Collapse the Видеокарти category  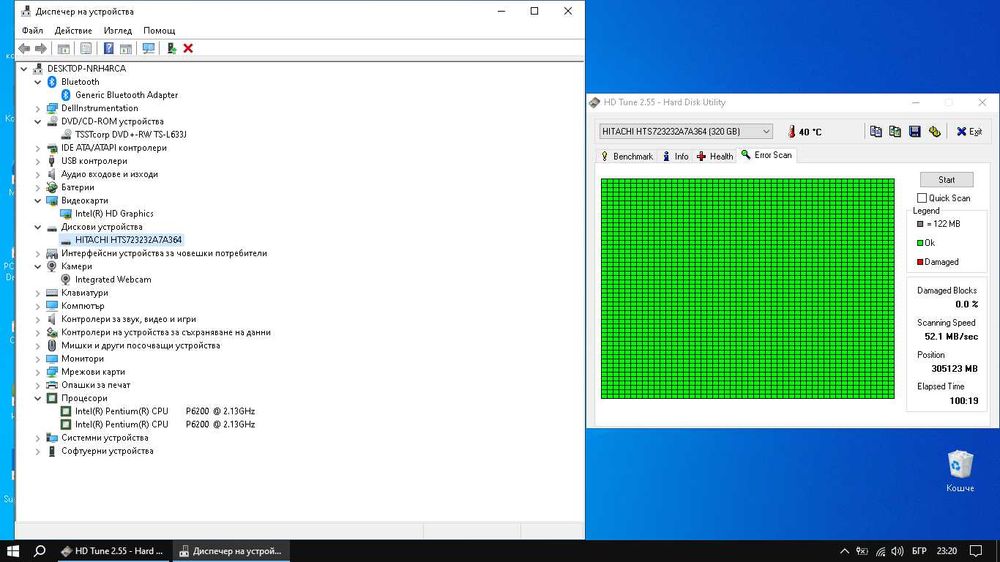tap(38, 201)
